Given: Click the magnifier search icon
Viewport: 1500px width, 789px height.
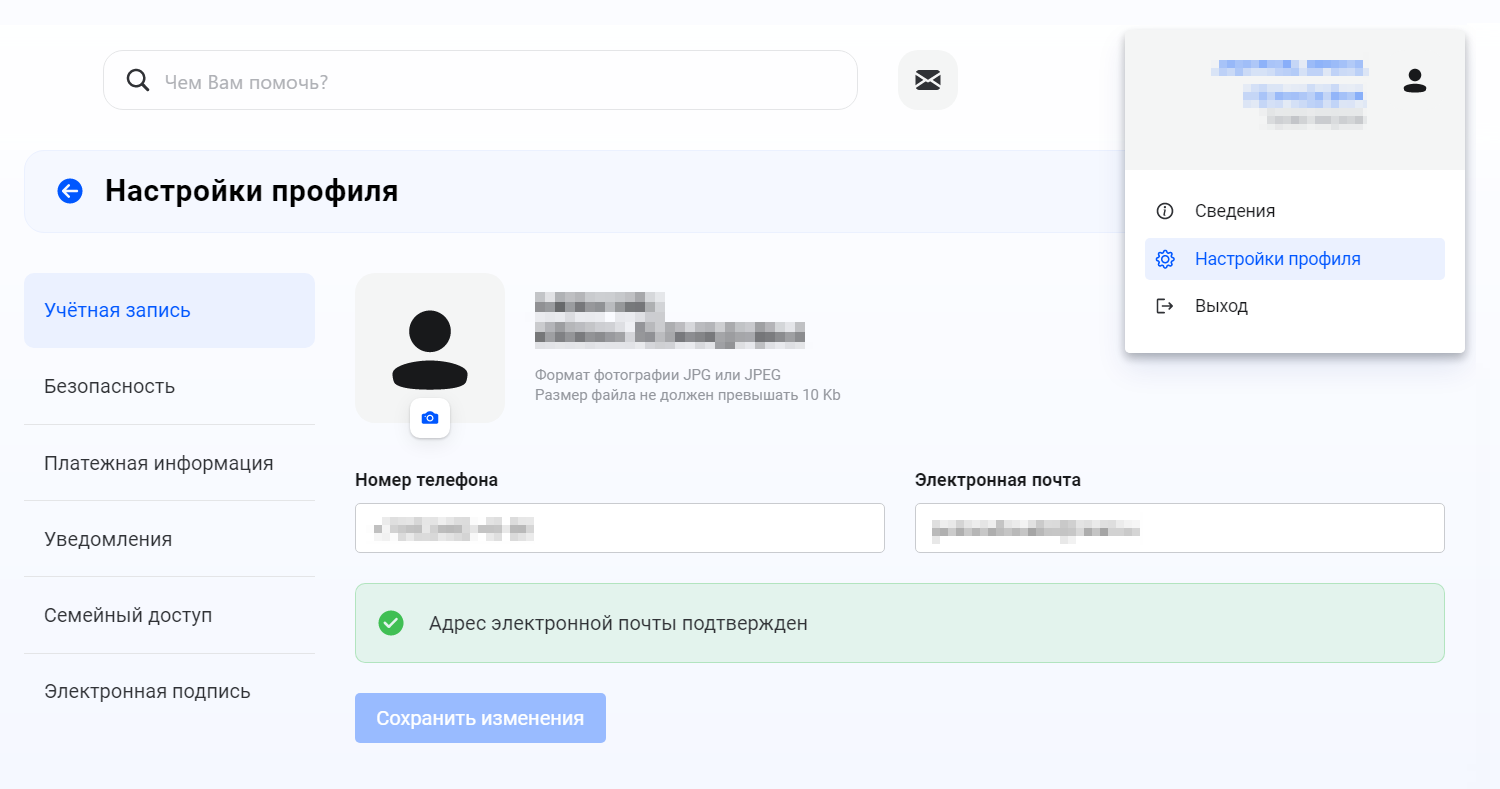Looking at the screenshot, I should pos(138,80).
